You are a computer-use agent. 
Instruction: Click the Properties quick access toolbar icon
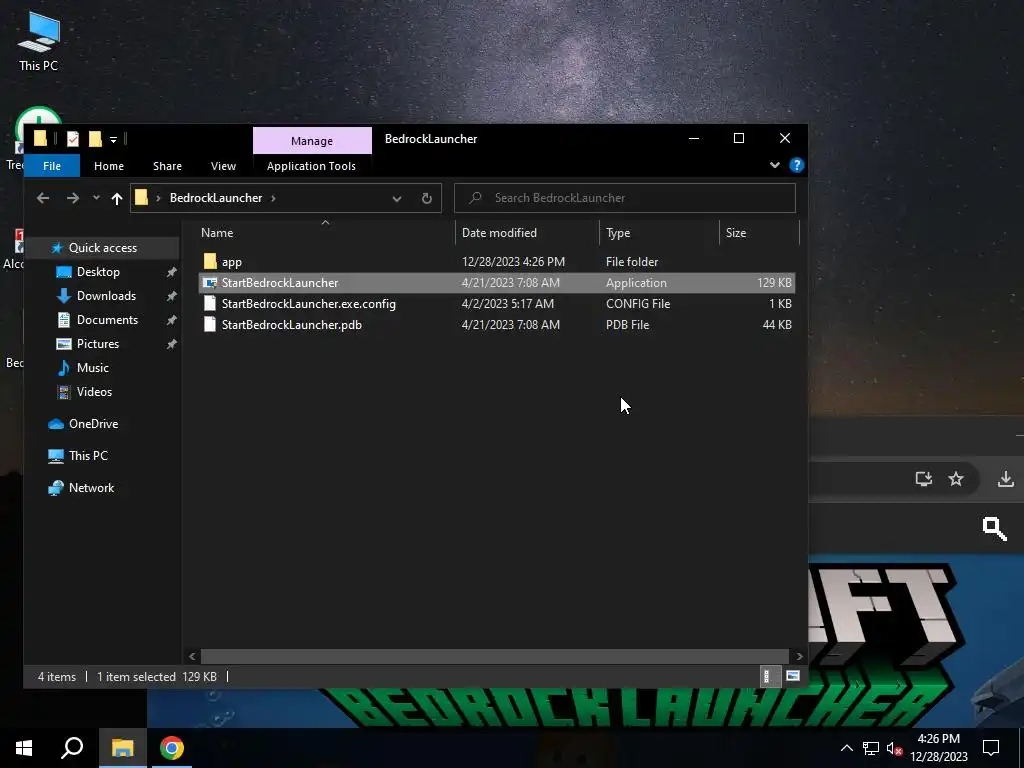[x=72, y=138]
